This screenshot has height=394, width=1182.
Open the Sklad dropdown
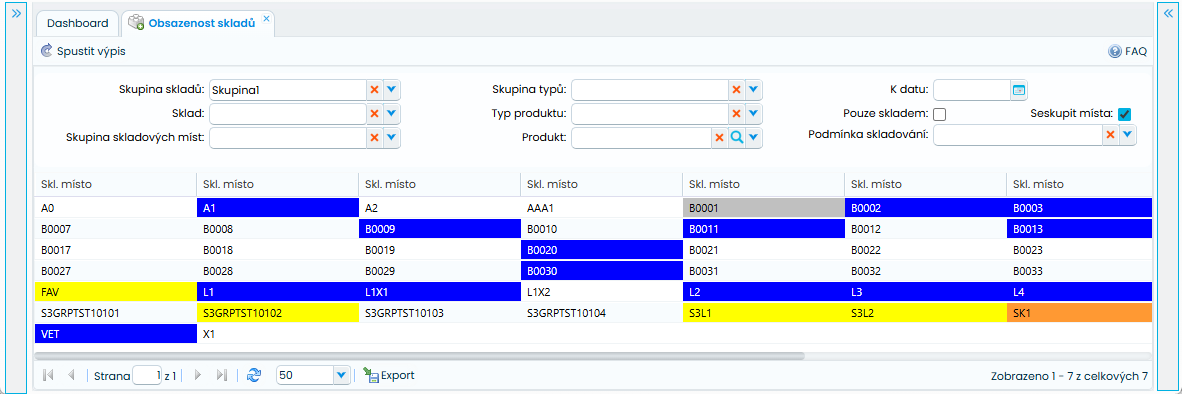tap(391, 114)
